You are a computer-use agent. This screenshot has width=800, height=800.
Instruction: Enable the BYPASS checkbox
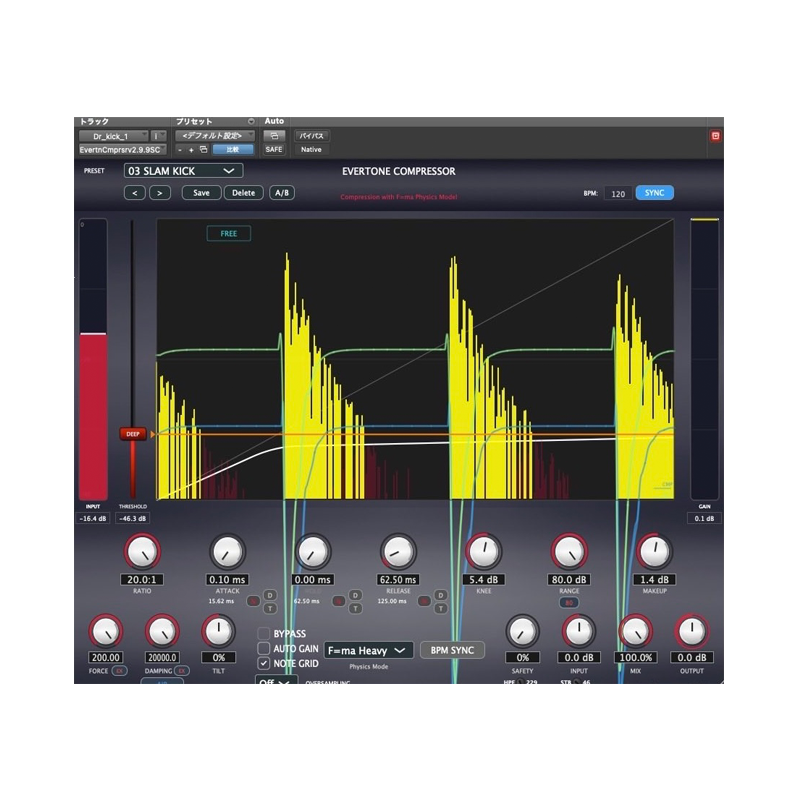point(263,634)
